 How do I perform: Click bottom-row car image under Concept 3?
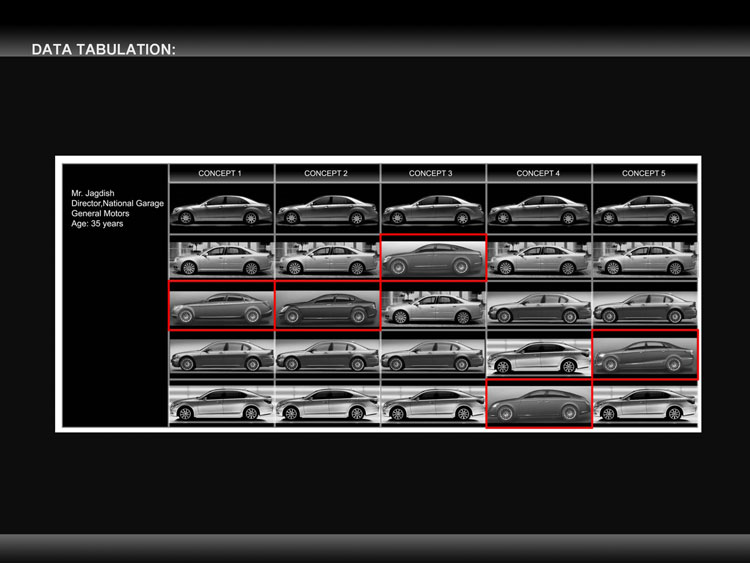[x=433, y=404]
